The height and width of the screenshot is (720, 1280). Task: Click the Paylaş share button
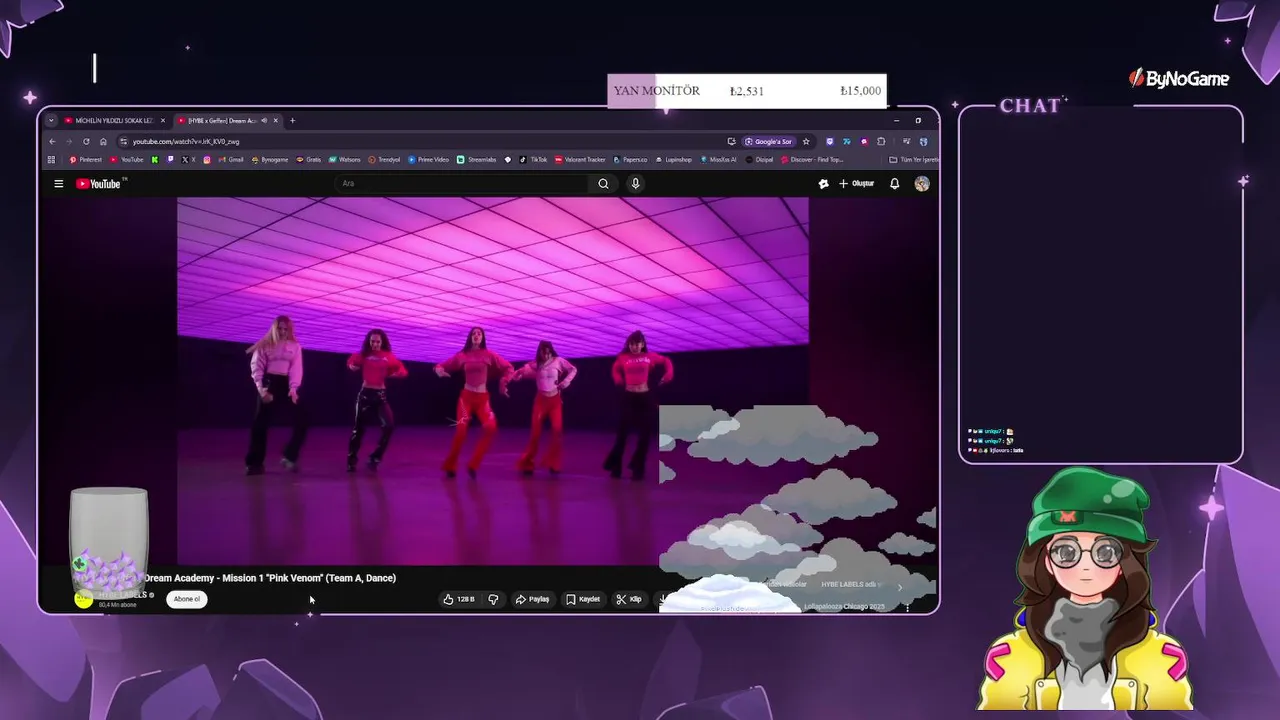pyautogui.click(x=532, y=599)
